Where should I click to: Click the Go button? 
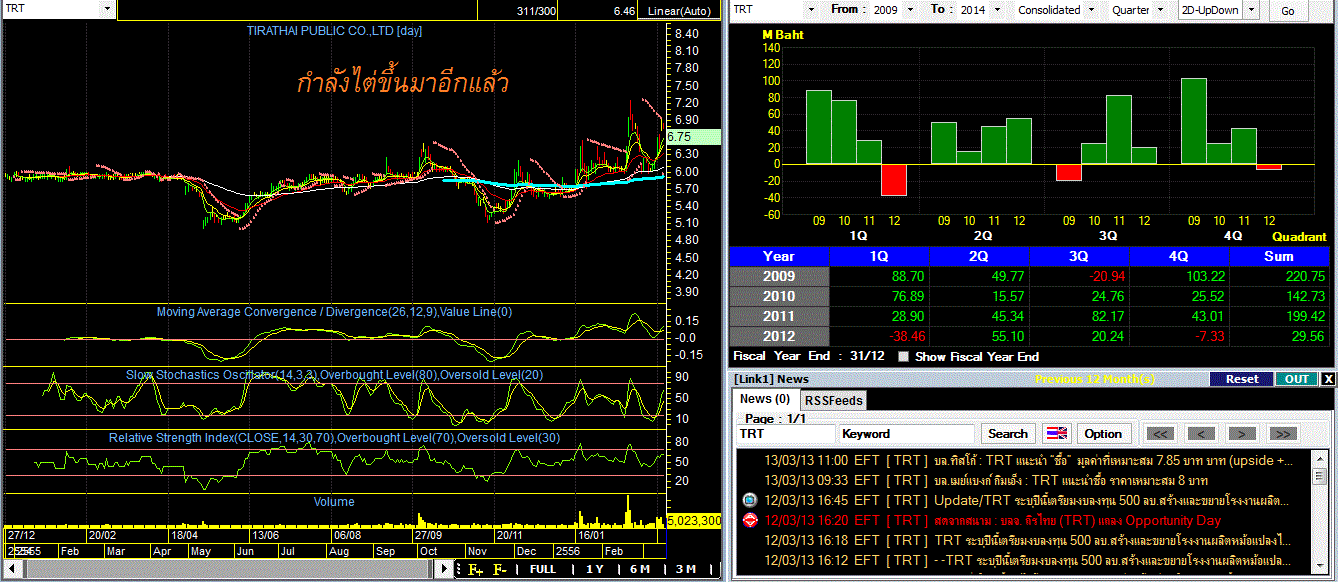pos(1287,11)
